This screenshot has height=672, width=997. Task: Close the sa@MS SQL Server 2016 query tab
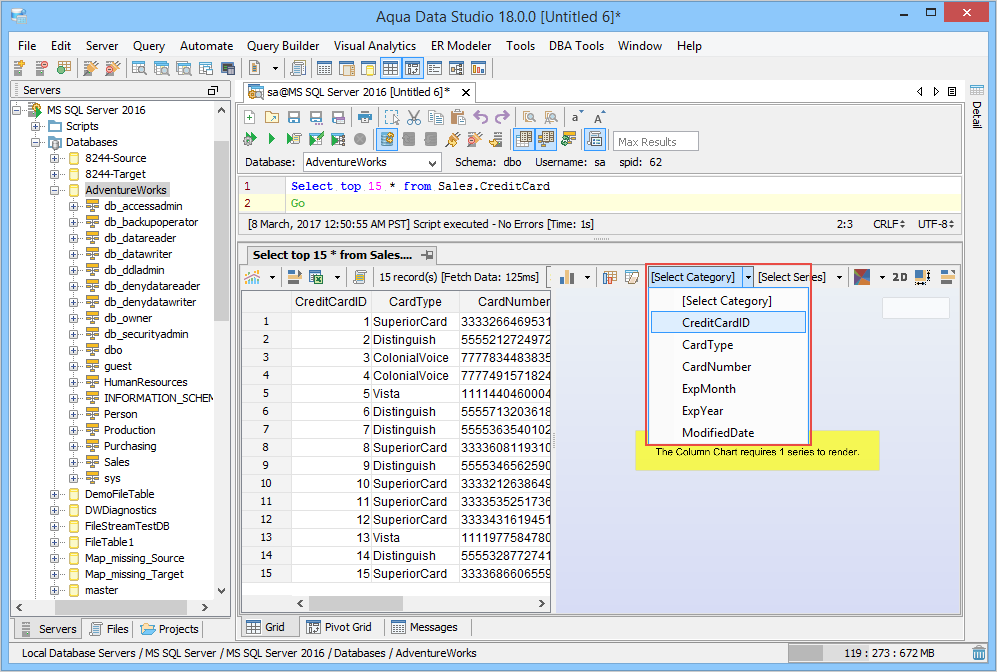click(465, 92)
